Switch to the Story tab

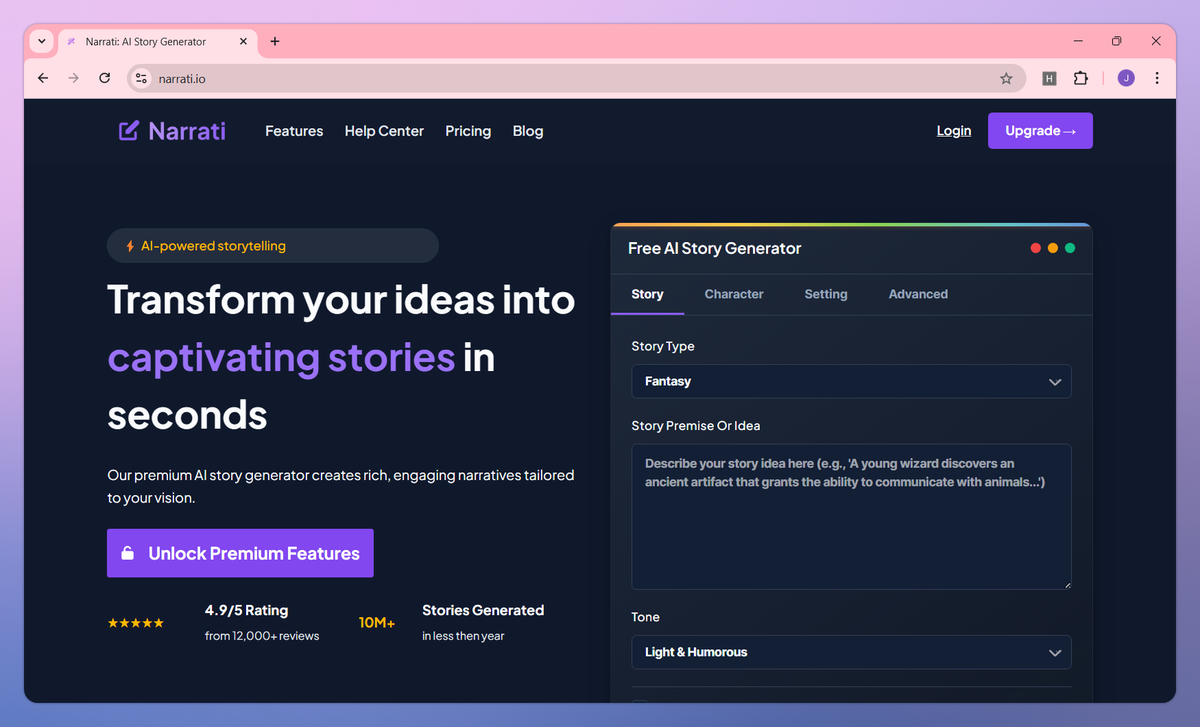tap(647, 294)
